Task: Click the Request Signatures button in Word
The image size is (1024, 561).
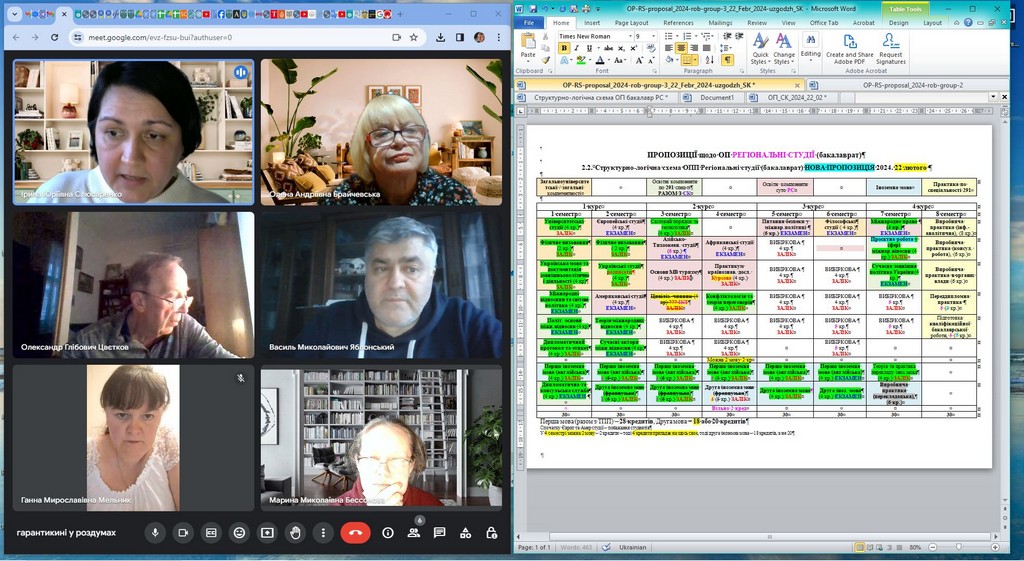Action: 890,50
